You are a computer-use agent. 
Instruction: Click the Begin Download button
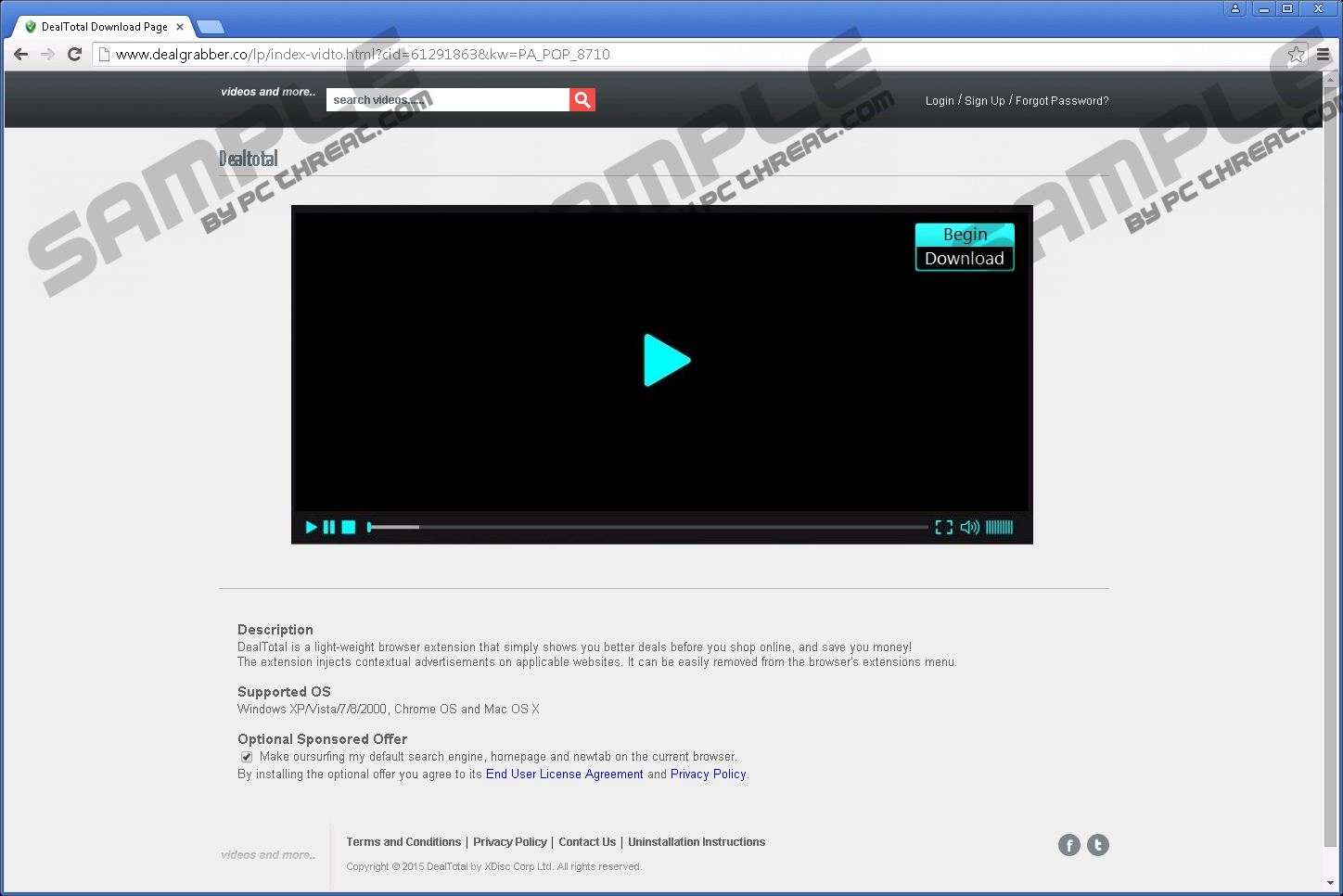coord(965,247)
